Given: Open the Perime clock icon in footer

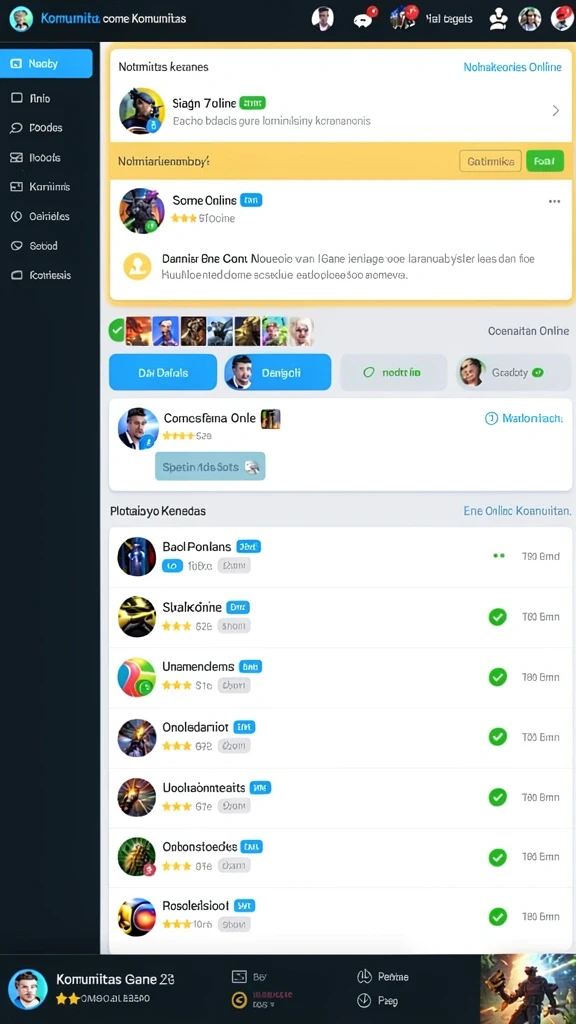Looking at the screenshot, I should click(364, 977).
